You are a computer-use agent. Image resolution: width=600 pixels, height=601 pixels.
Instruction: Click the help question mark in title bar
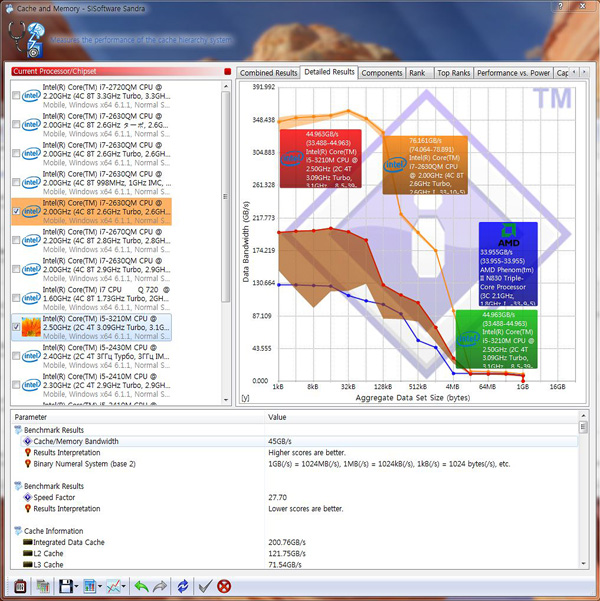(560, 6)
